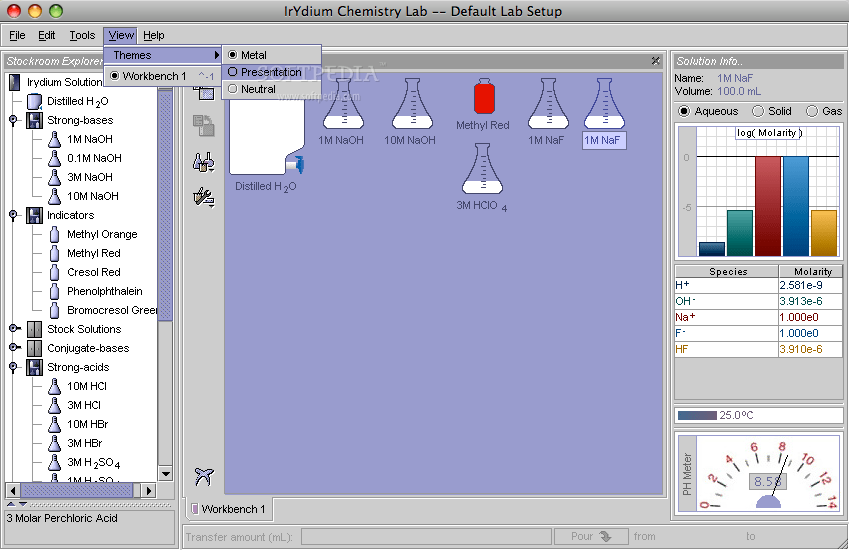Screen dimensions: 849x550
Task: Click the stockroom horizontal scroll right arrow
Action: click(149, 490)
